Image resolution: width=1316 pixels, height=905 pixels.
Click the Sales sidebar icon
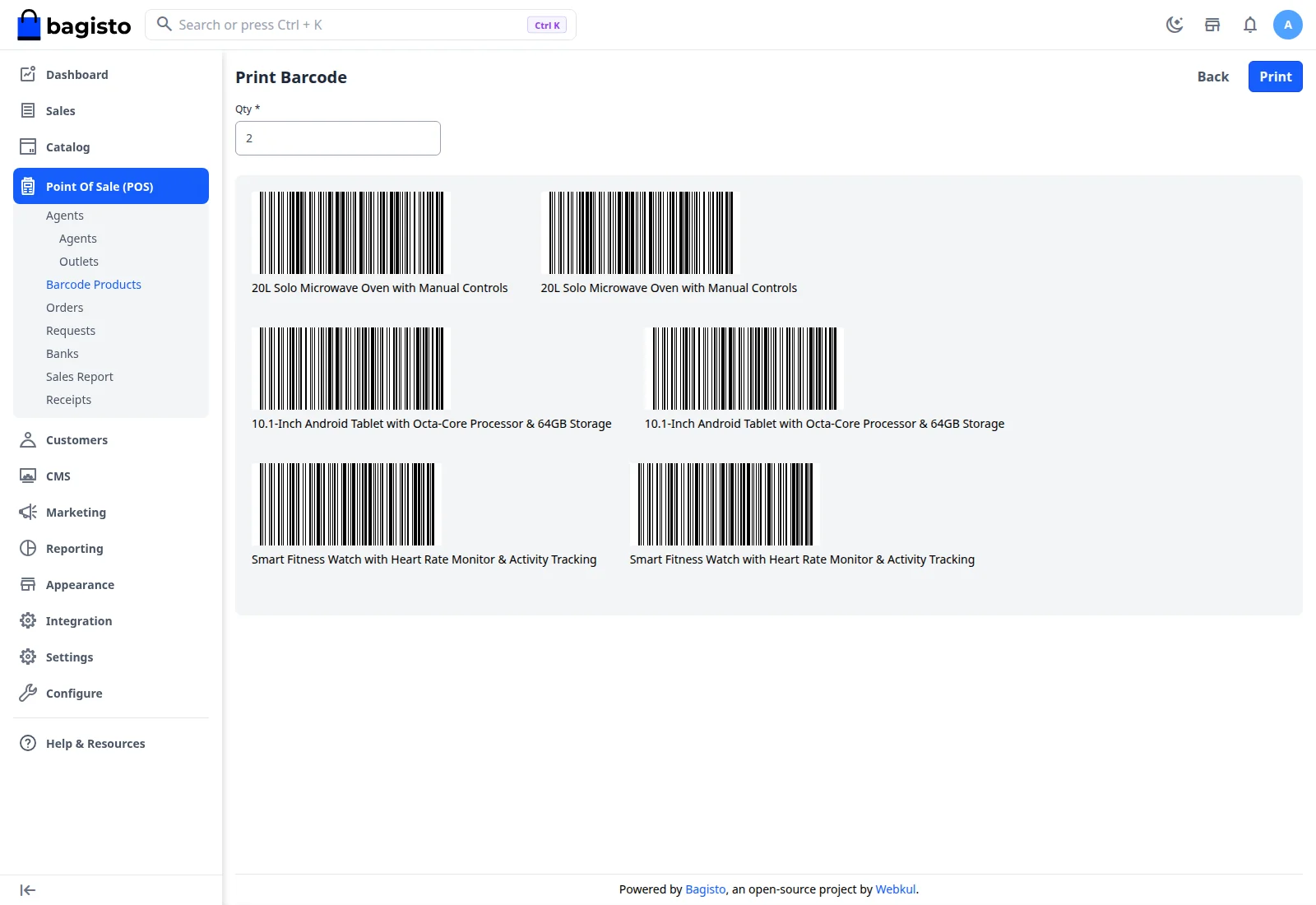tap(28, 110)
